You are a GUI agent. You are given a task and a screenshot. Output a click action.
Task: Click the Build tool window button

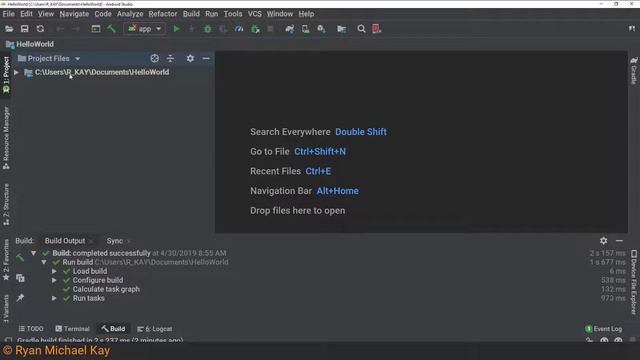point(113,329)
